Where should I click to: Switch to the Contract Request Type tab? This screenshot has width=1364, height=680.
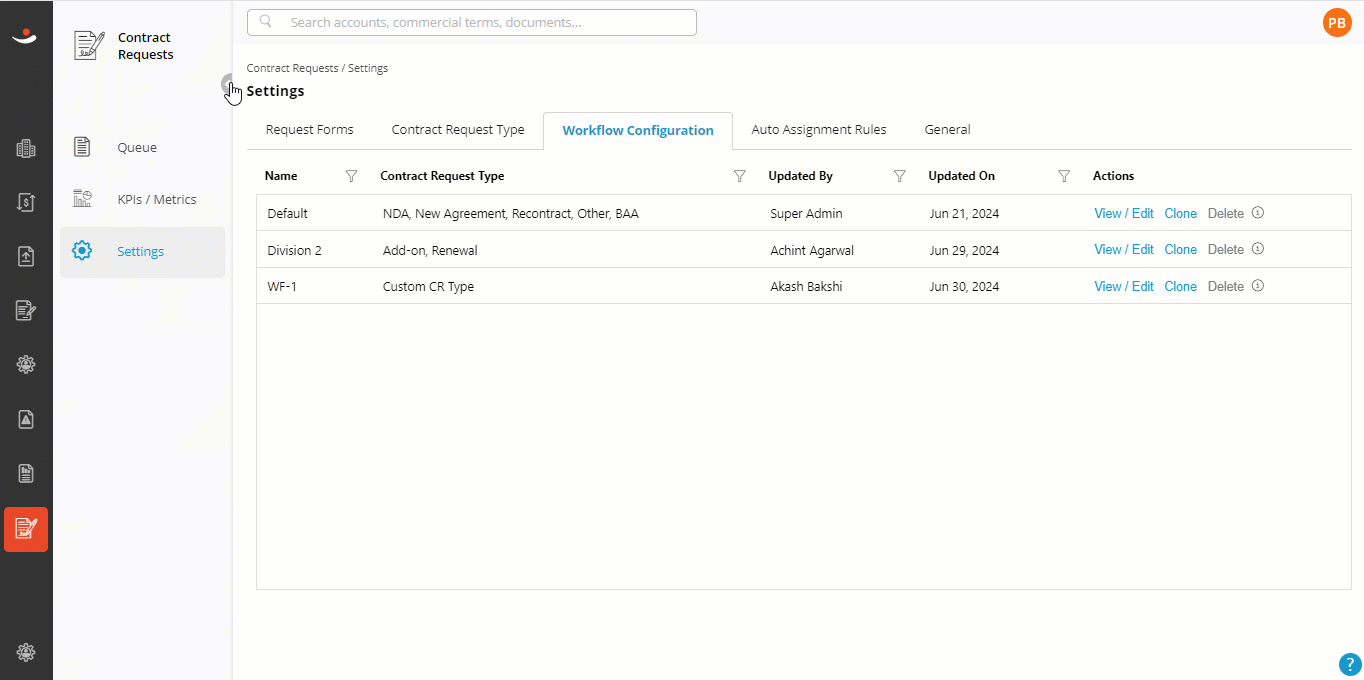tap(458, 130)
